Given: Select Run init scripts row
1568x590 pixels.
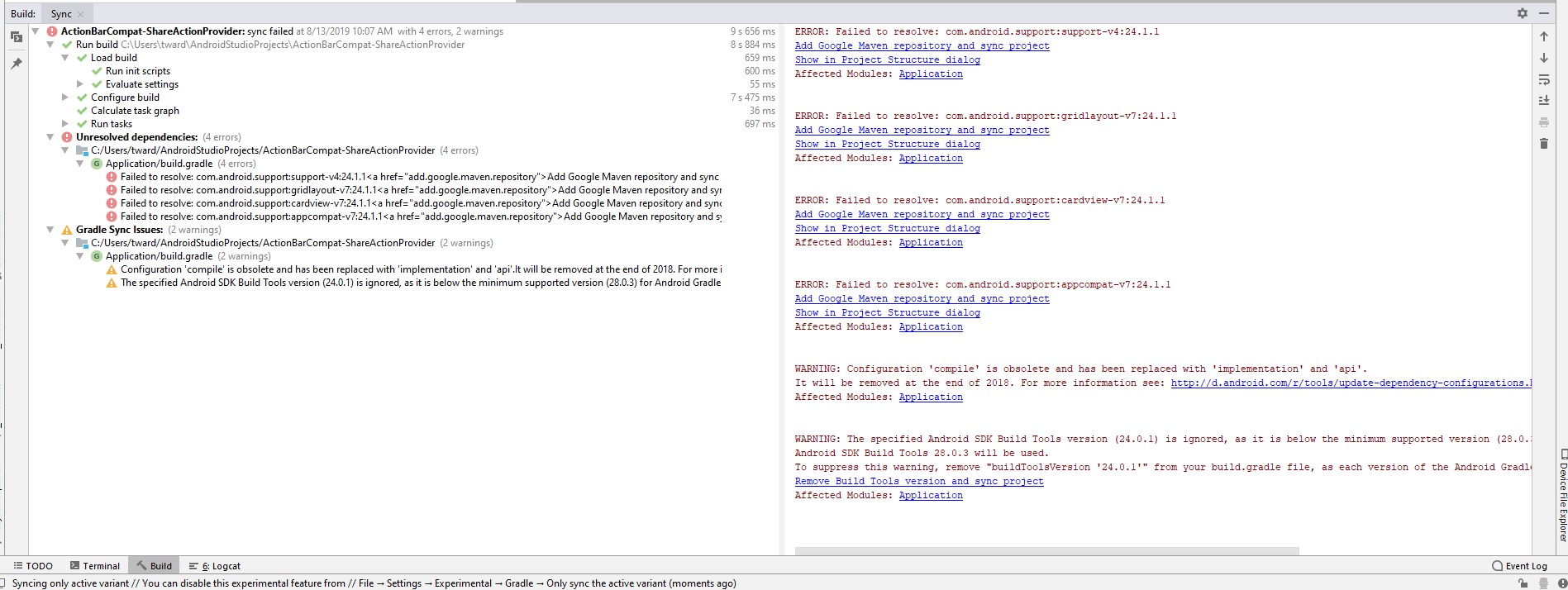Looking at the screenshot, I should (x=404, y=71).
